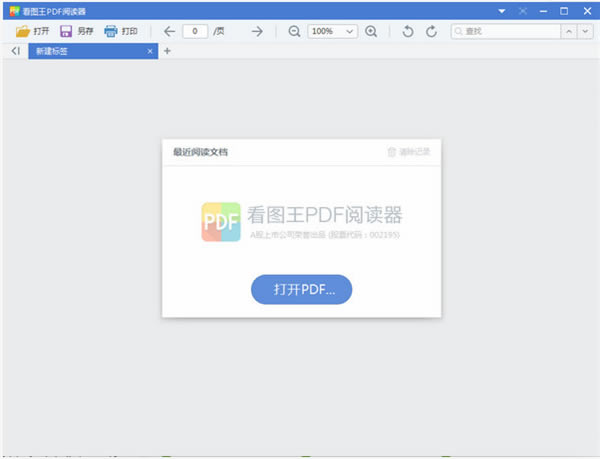The image size is (600, 459).
Task: Add a new tab with plus button
Action: point(167,50)
